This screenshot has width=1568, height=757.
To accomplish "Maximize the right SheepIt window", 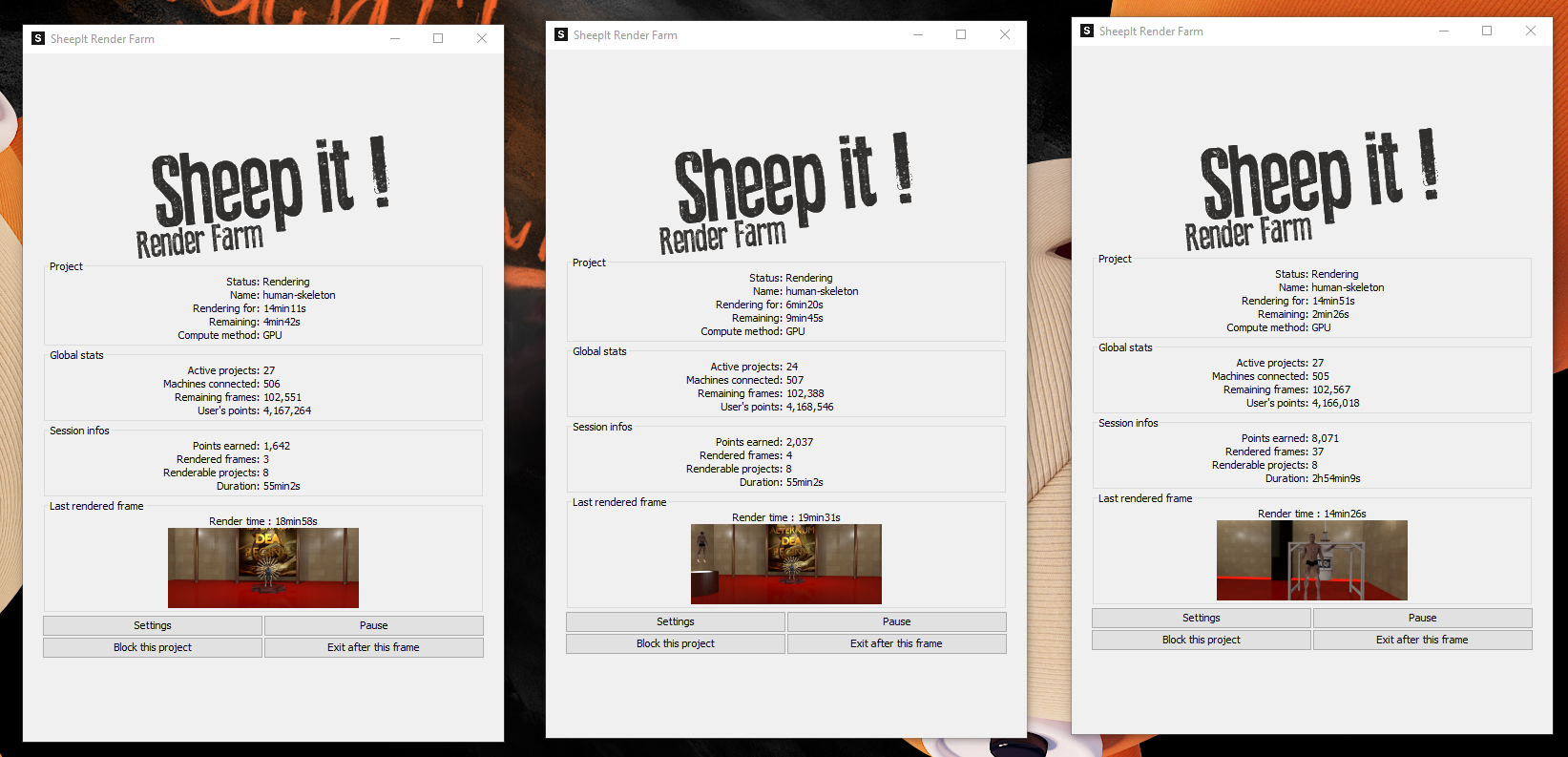I will pos(1487,31).
